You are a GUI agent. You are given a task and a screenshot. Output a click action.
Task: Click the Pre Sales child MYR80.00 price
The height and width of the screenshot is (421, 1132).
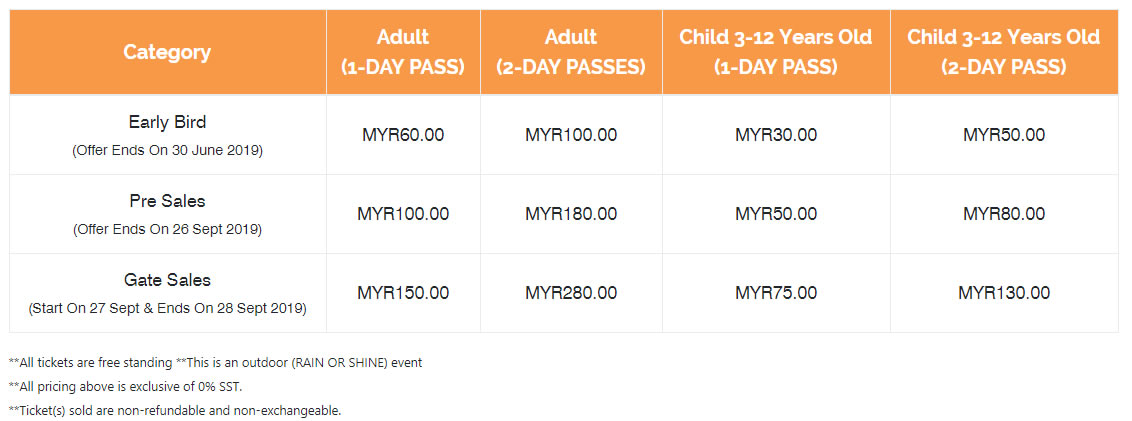point(1003,214)
